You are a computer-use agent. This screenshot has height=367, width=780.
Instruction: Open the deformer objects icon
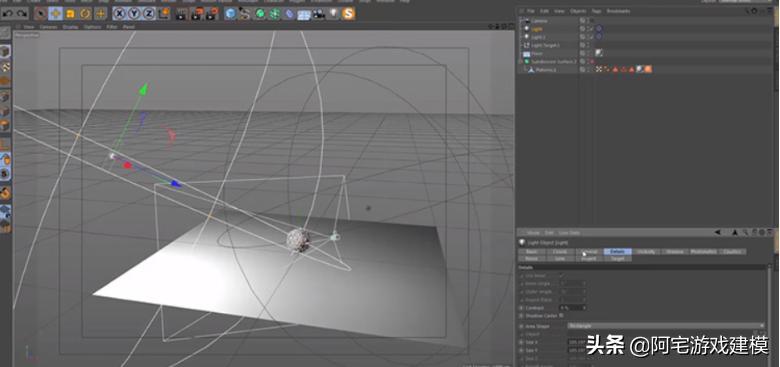tap(289, 13)
